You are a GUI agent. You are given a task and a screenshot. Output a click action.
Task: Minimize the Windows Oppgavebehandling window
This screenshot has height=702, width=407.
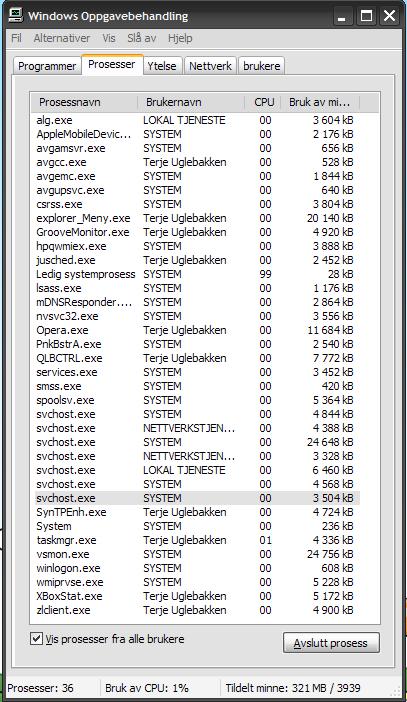pyautogui.click(x=343, y=16)
